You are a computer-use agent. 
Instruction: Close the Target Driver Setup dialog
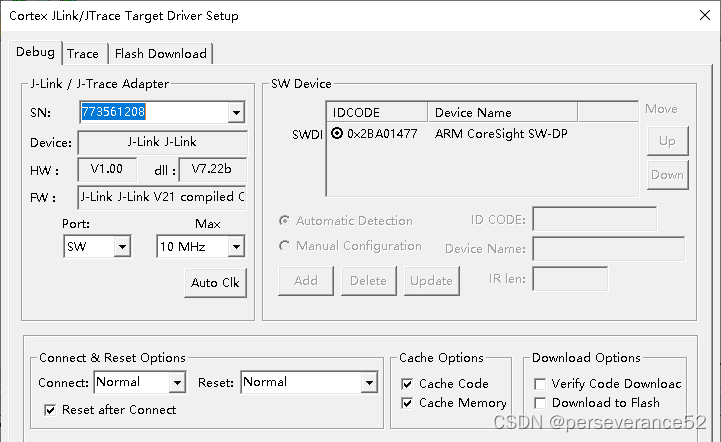coord(704,15)
